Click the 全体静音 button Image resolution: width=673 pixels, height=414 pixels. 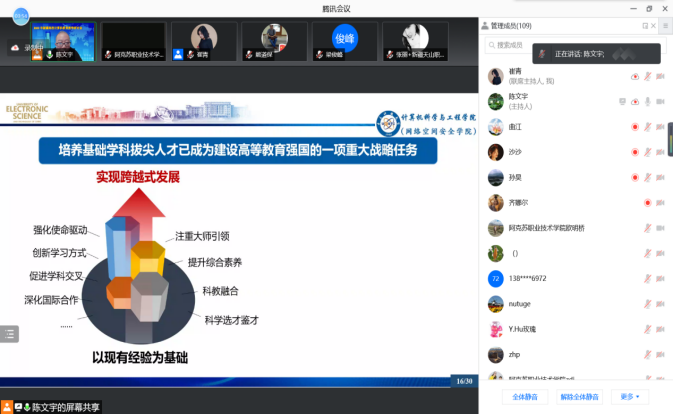coord(526,396)
